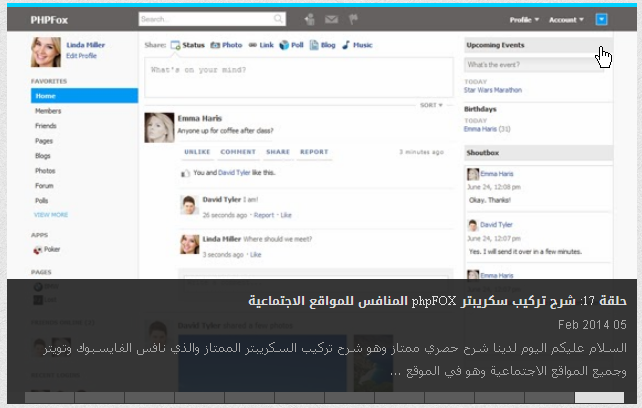Select the first slider segment
This screenshot has width=642, height=408.
(49, 397)
